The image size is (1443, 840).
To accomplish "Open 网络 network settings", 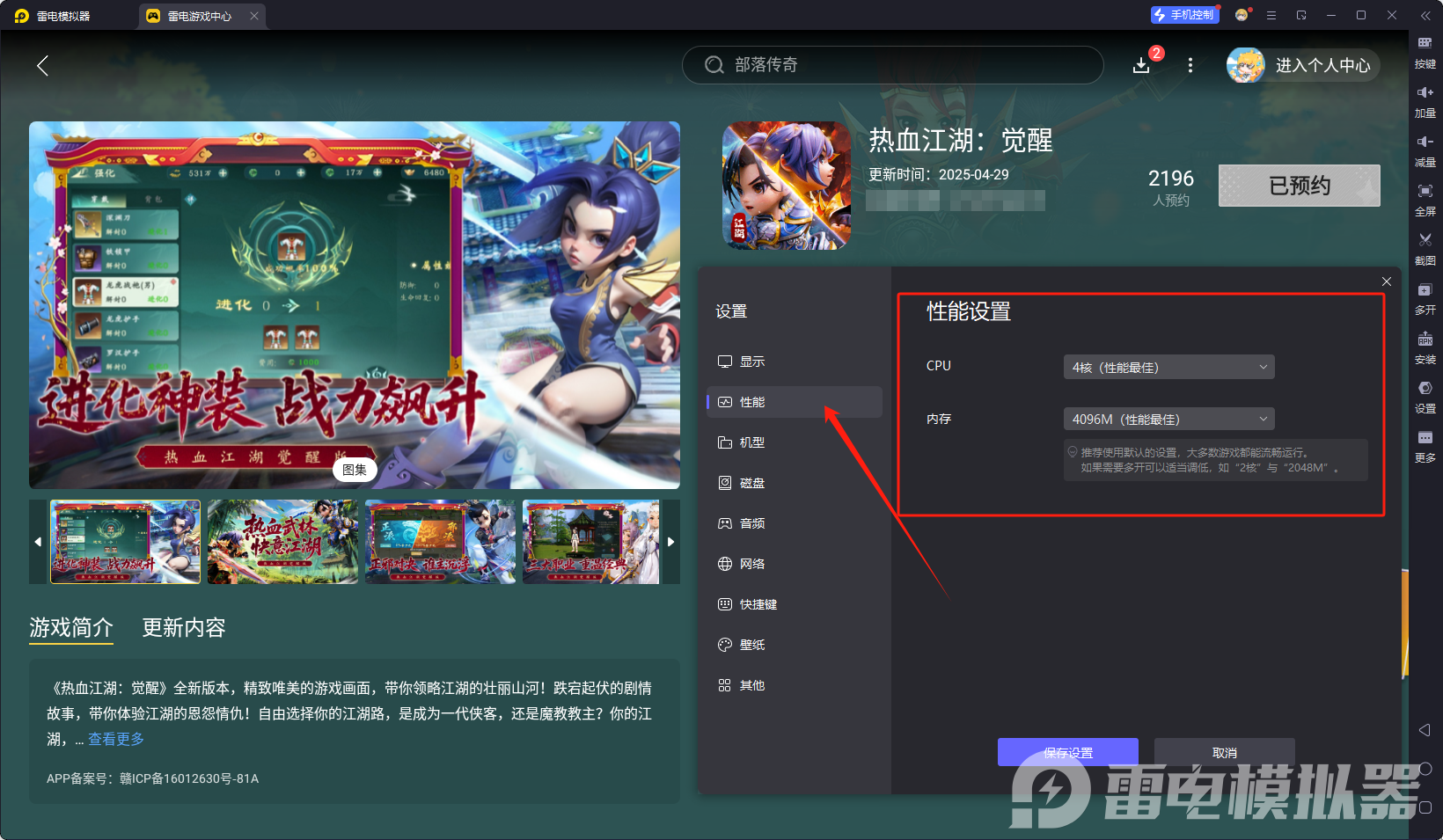I will click(795, 564).
